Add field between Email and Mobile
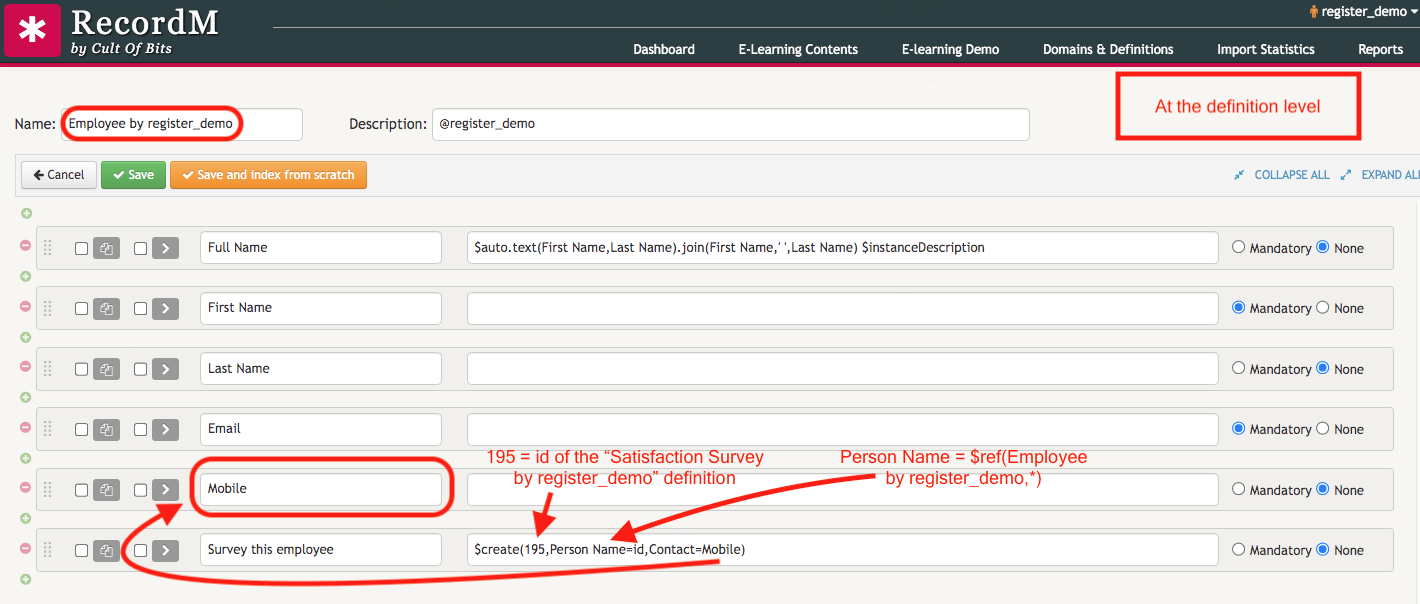The width and height of the screenshot is (1420, 604). click(26, 458)
